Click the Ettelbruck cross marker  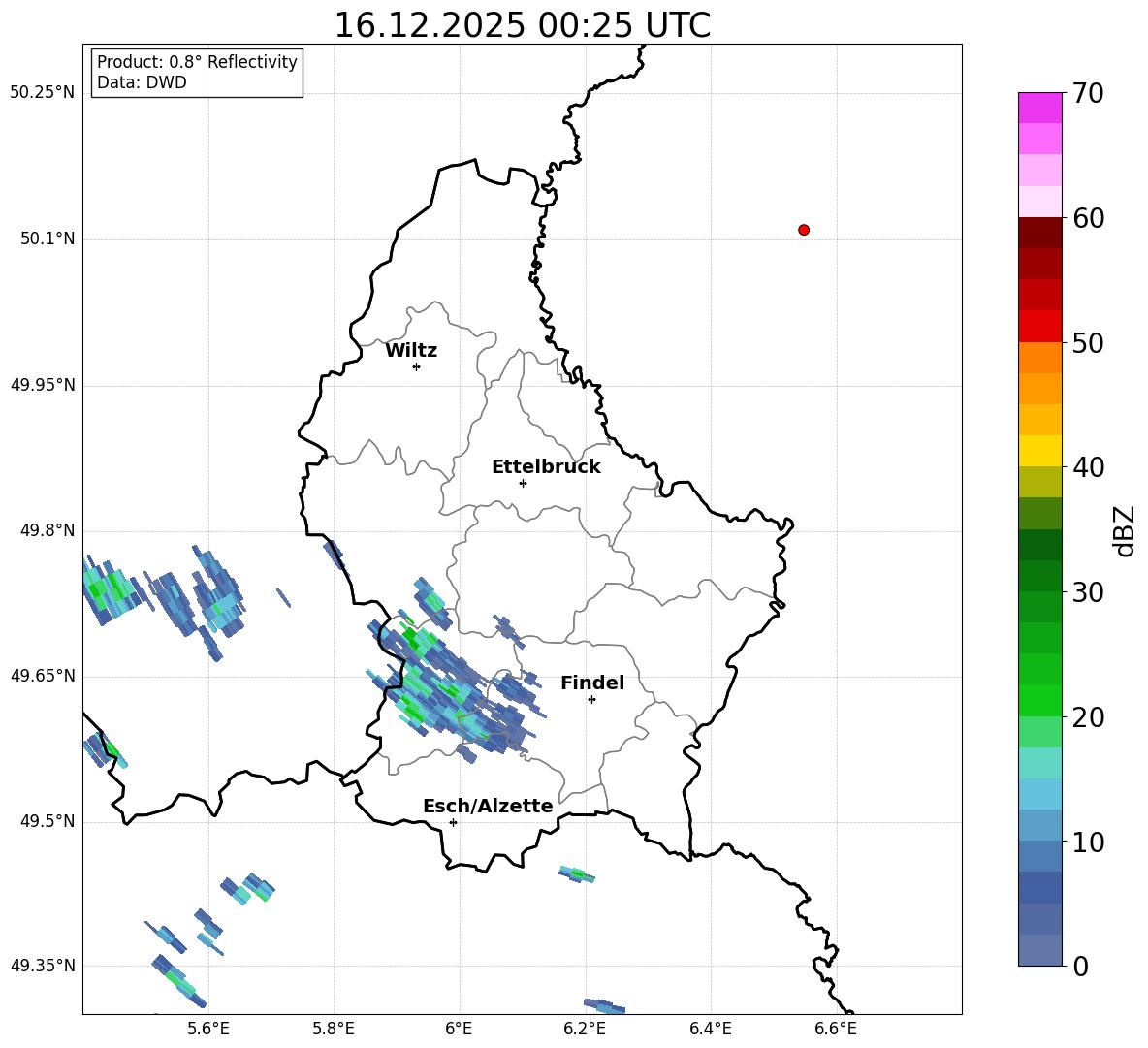[x=523, y=483]
